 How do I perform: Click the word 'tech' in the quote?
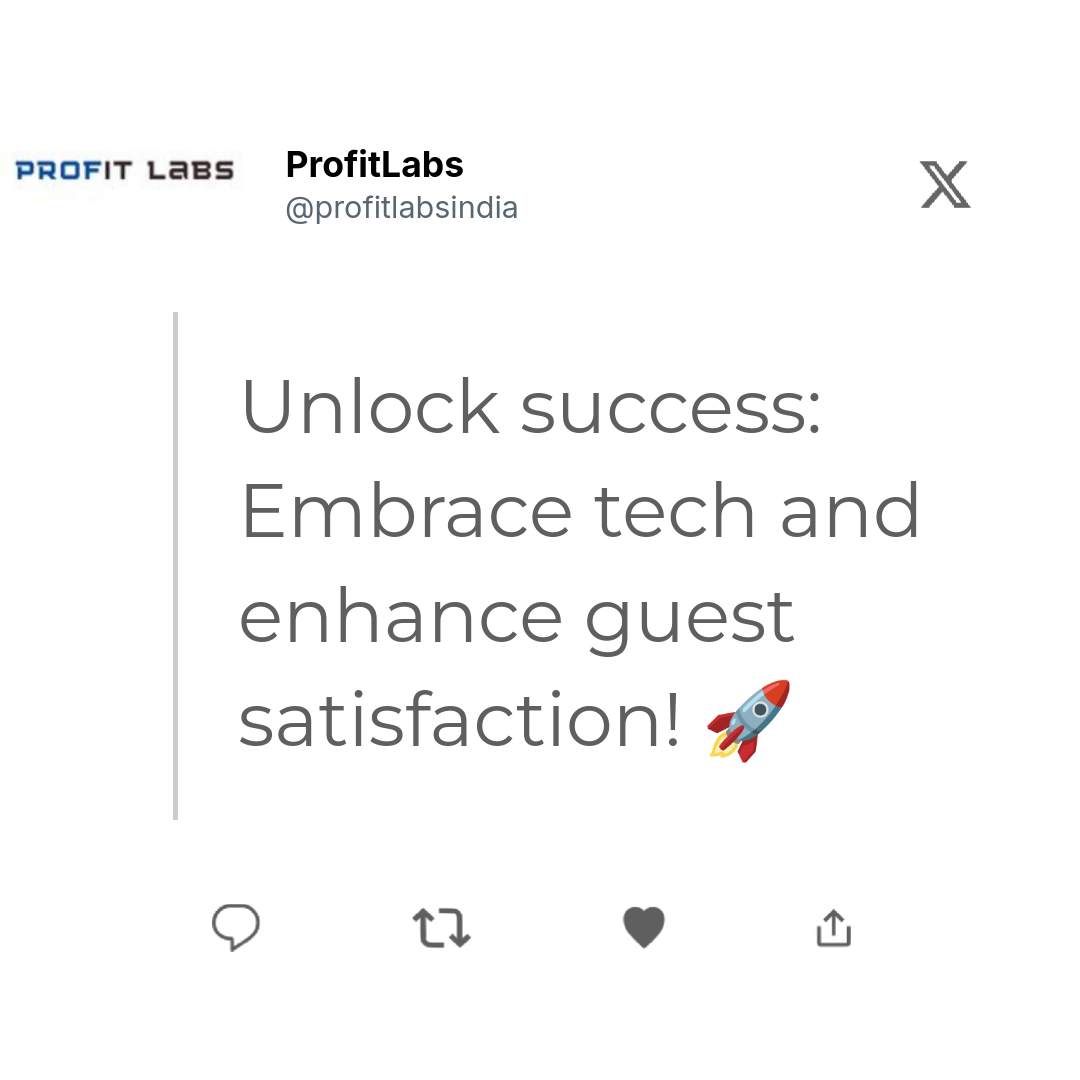[674, 511]
